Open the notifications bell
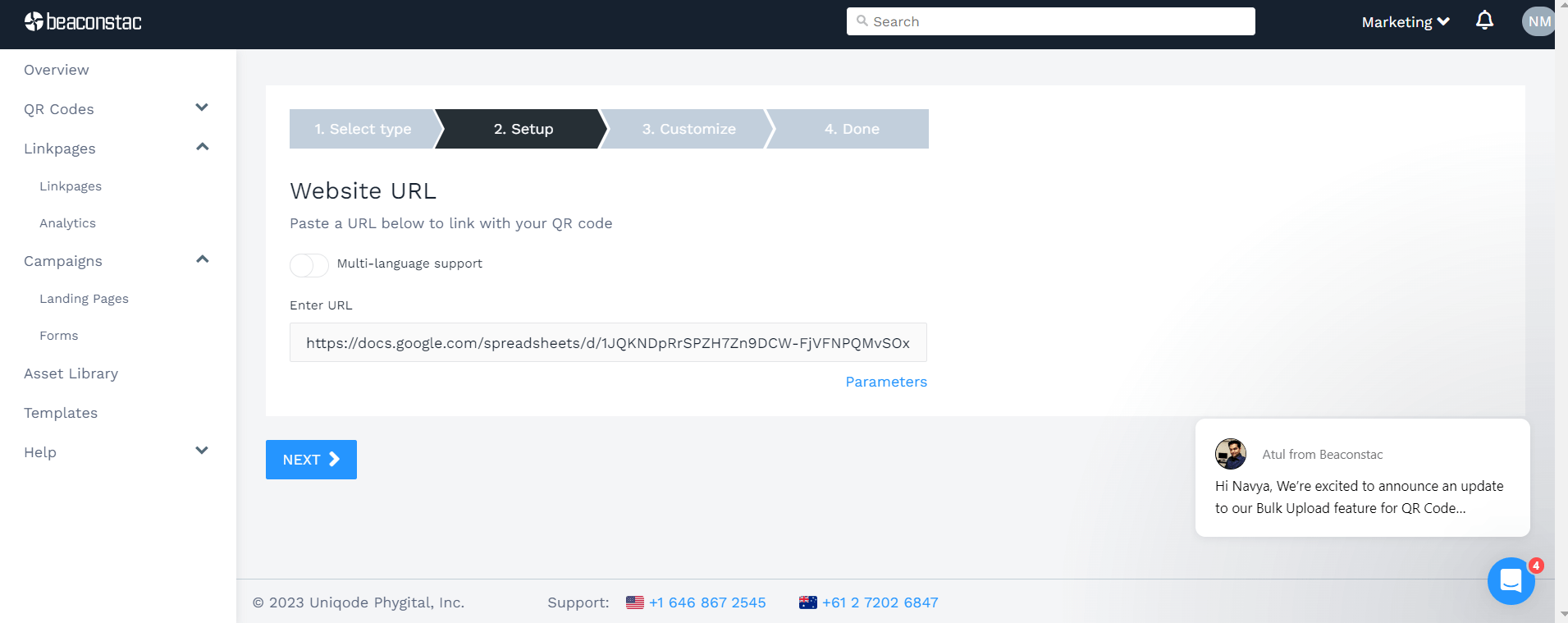Screen dimensions: 1568x623 pos(1484,21)
